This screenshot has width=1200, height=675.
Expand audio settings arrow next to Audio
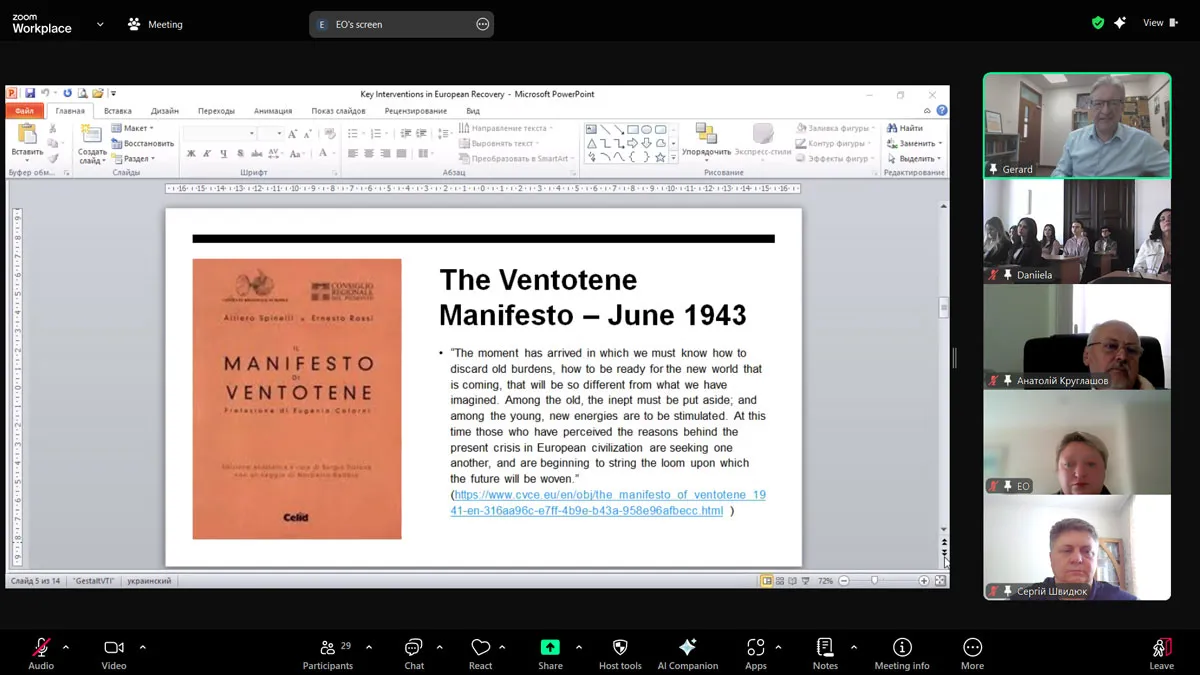point(66,647)
